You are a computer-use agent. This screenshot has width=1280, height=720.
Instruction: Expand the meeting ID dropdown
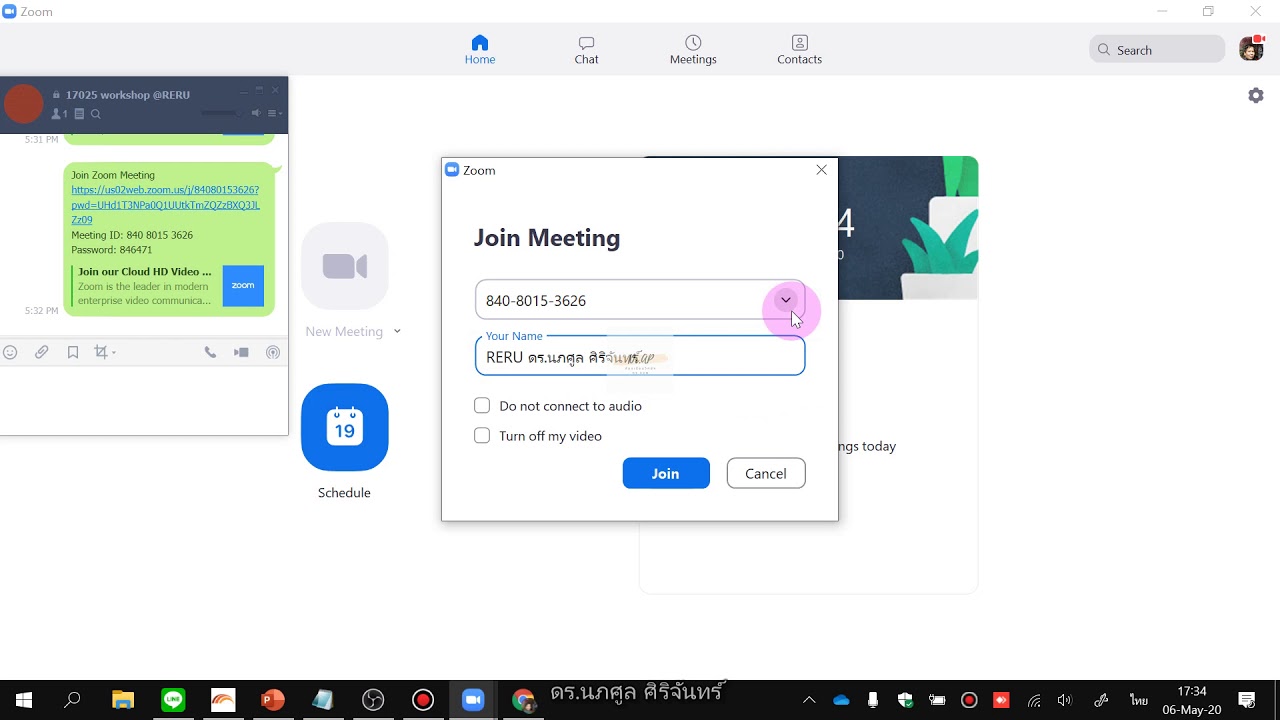pyautogui.click(x=786, y=300)
